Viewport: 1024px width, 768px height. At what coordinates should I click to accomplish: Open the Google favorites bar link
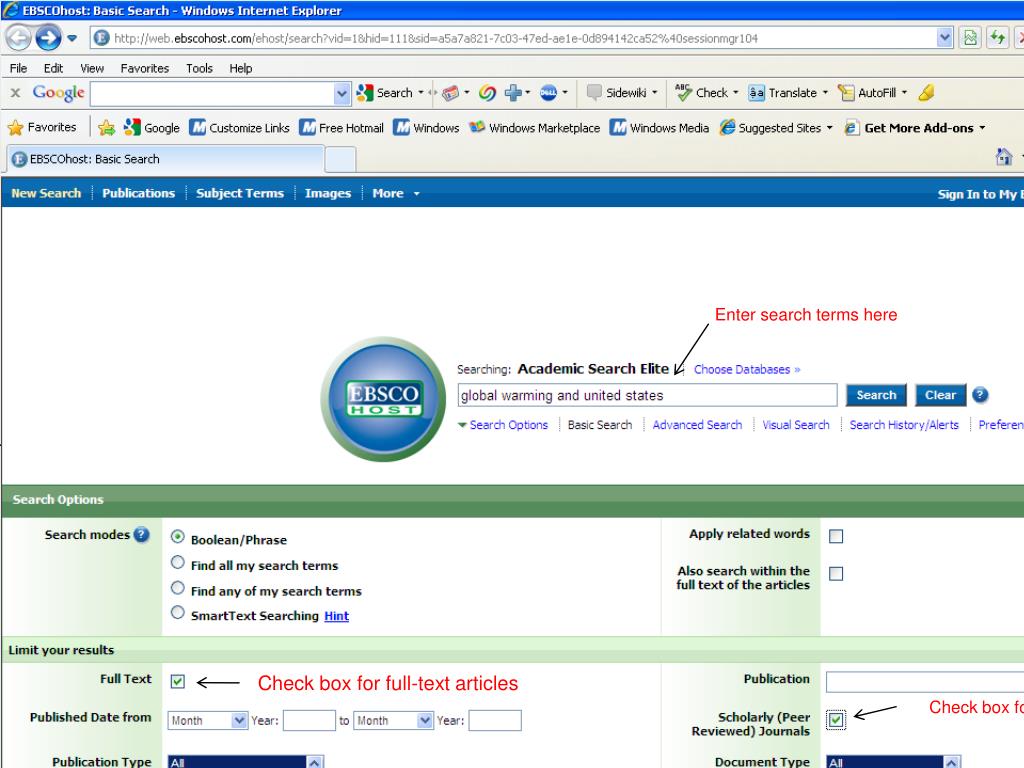[x=152, y=127]
